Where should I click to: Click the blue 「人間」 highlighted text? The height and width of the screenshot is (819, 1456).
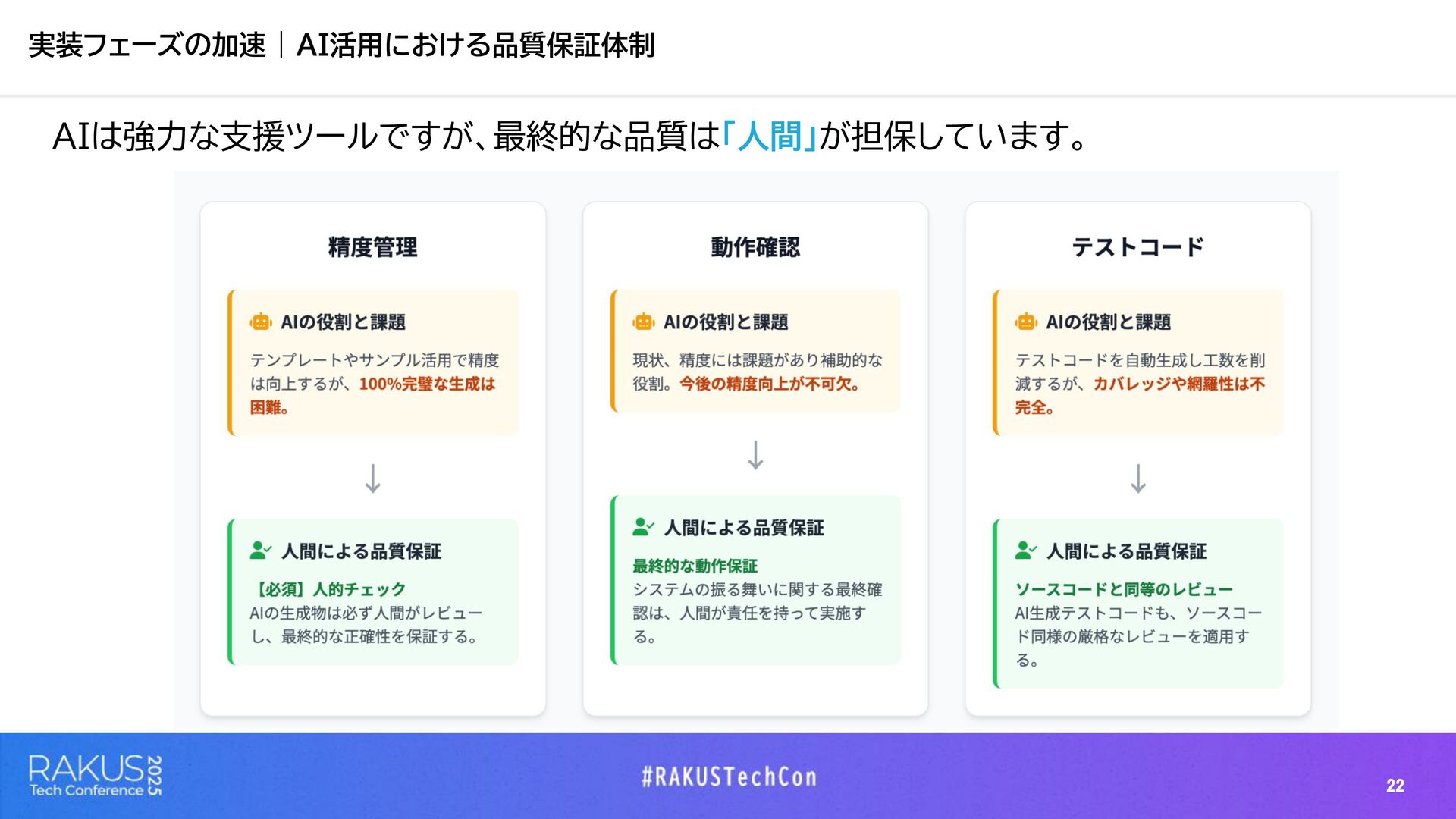point(768,136)
